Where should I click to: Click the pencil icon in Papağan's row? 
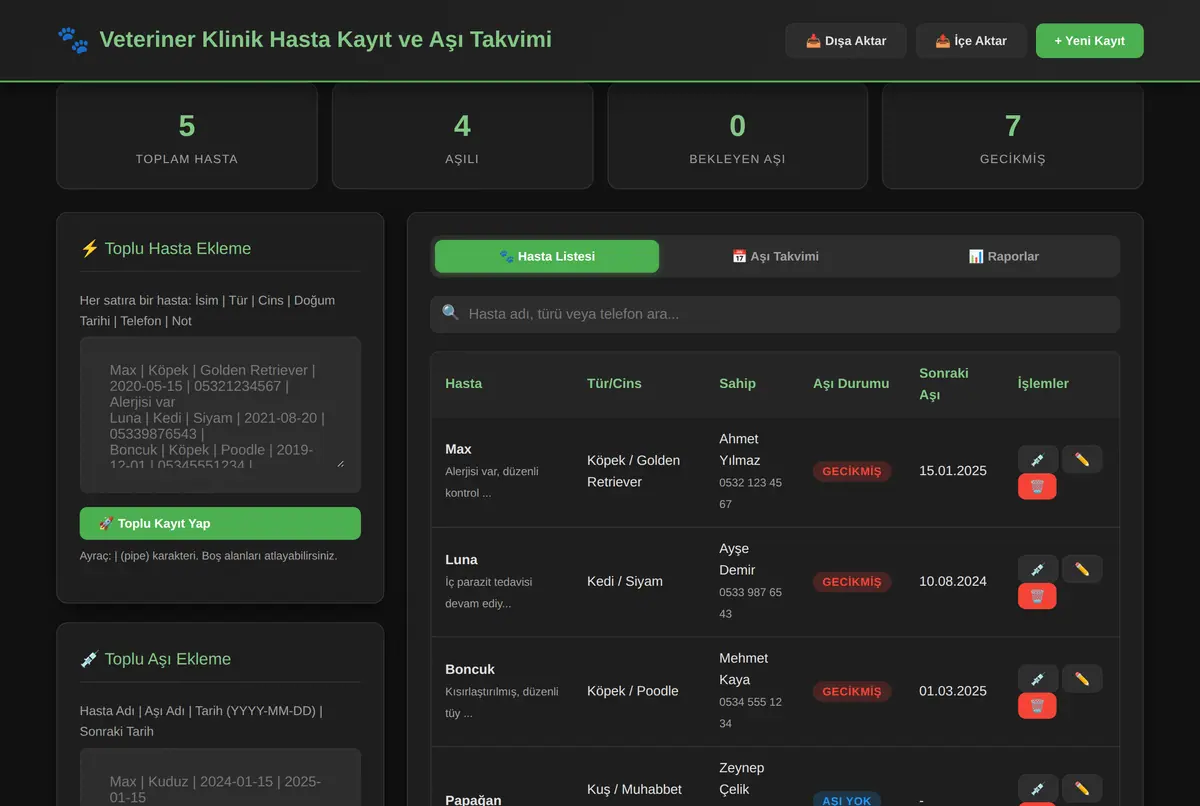1082,788
